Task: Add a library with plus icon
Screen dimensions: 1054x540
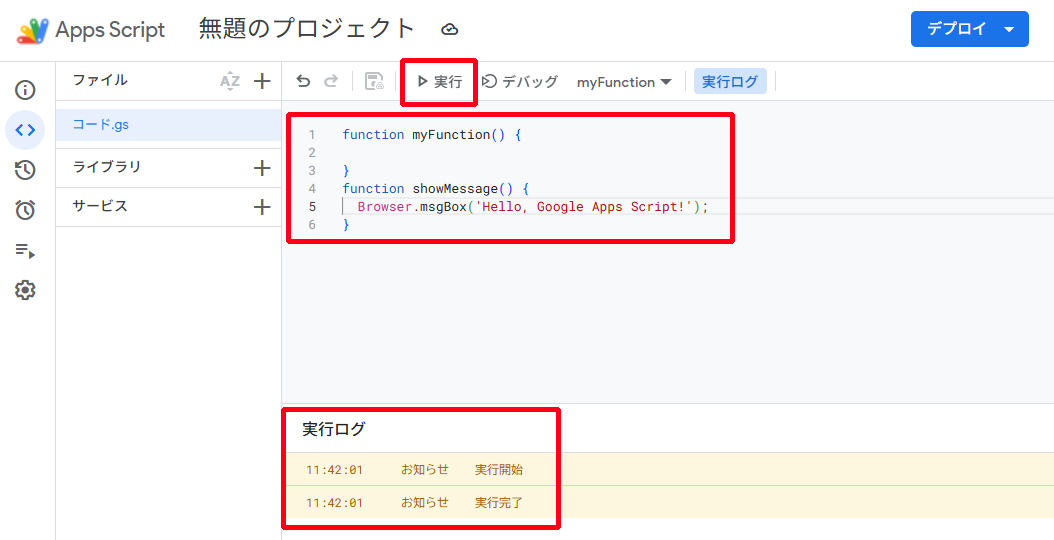Action: point(261,167)
